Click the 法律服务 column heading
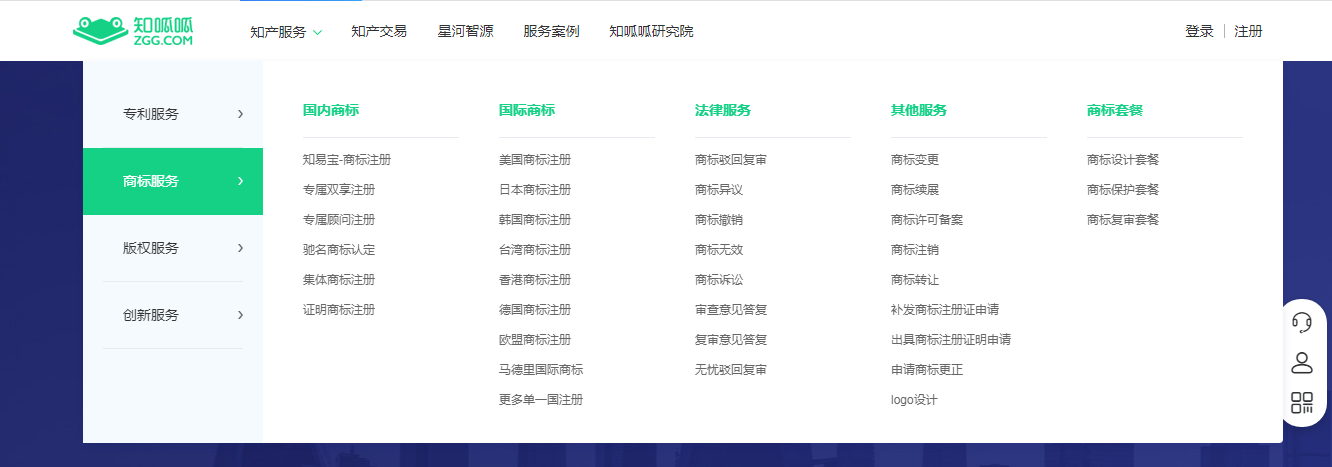Image resolution: width=1332 pixels, height=467 pixels. pos(723,110)
